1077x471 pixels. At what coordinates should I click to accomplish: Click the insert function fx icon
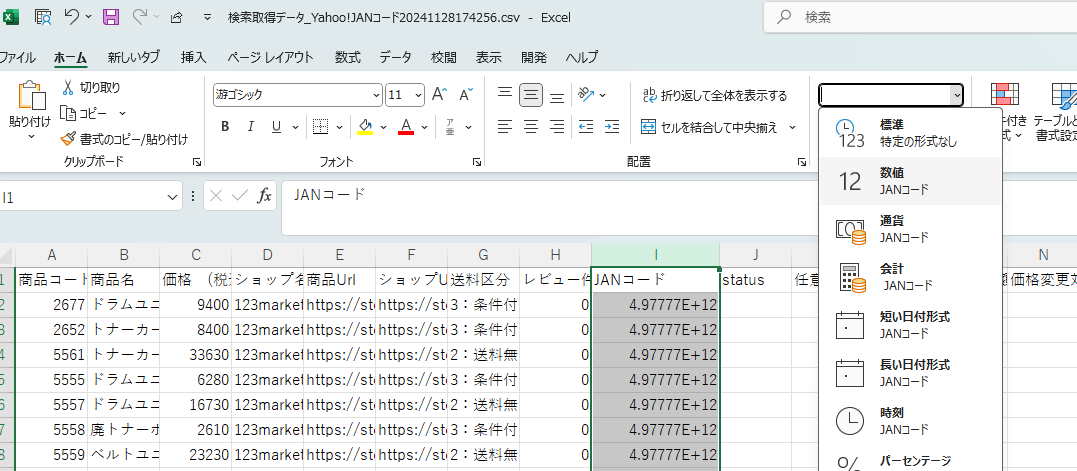(264, 196)
